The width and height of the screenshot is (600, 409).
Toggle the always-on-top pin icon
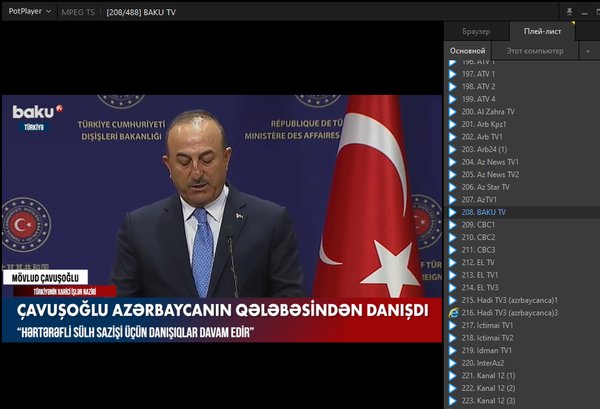(x=569, y=10)
